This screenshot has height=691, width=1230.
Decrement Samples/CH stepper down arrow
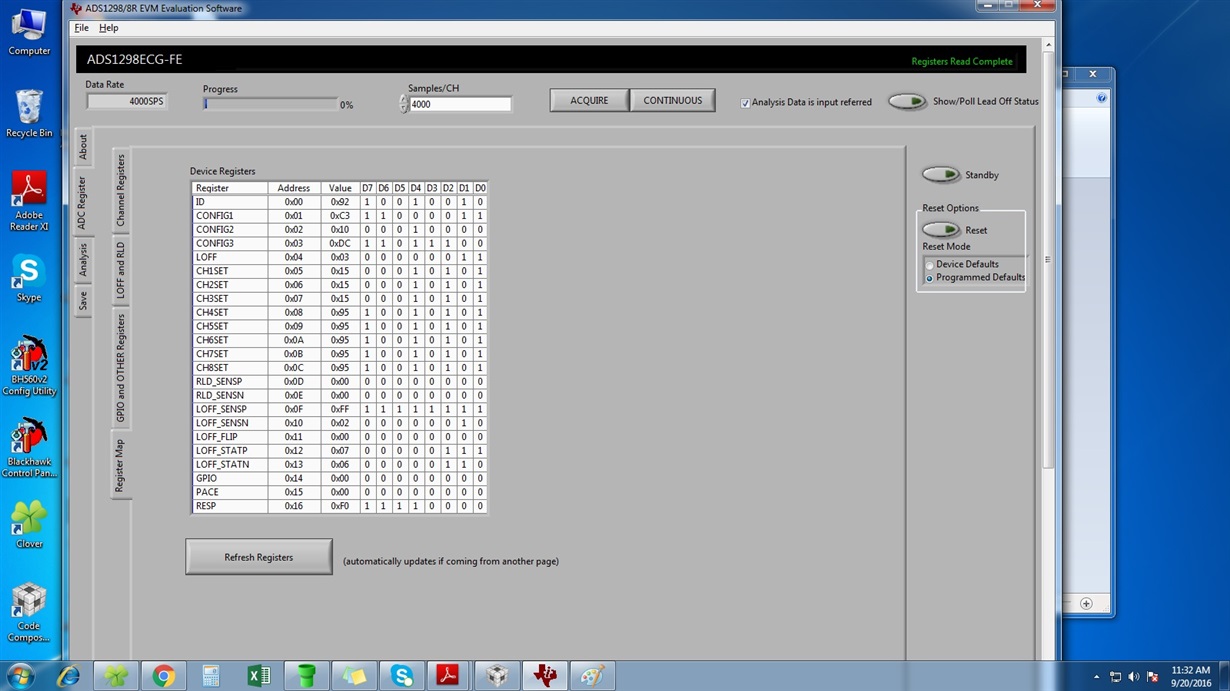tap(404, 108)
